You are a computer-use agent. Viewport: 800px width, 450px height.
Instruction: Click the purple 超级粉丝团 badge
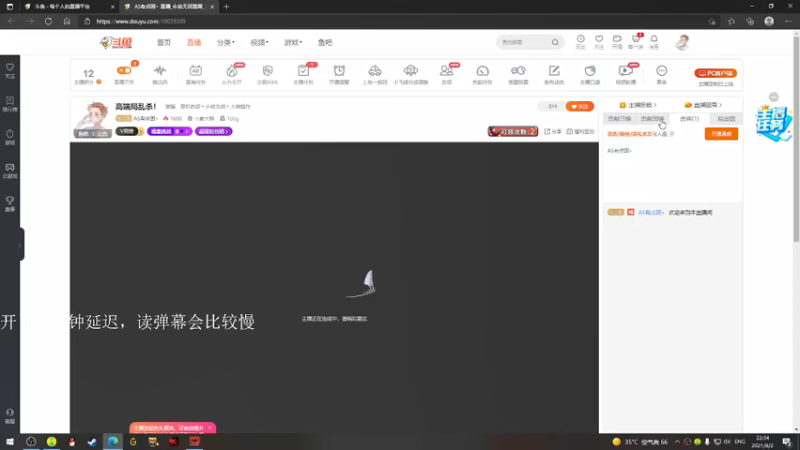(213, 131)
